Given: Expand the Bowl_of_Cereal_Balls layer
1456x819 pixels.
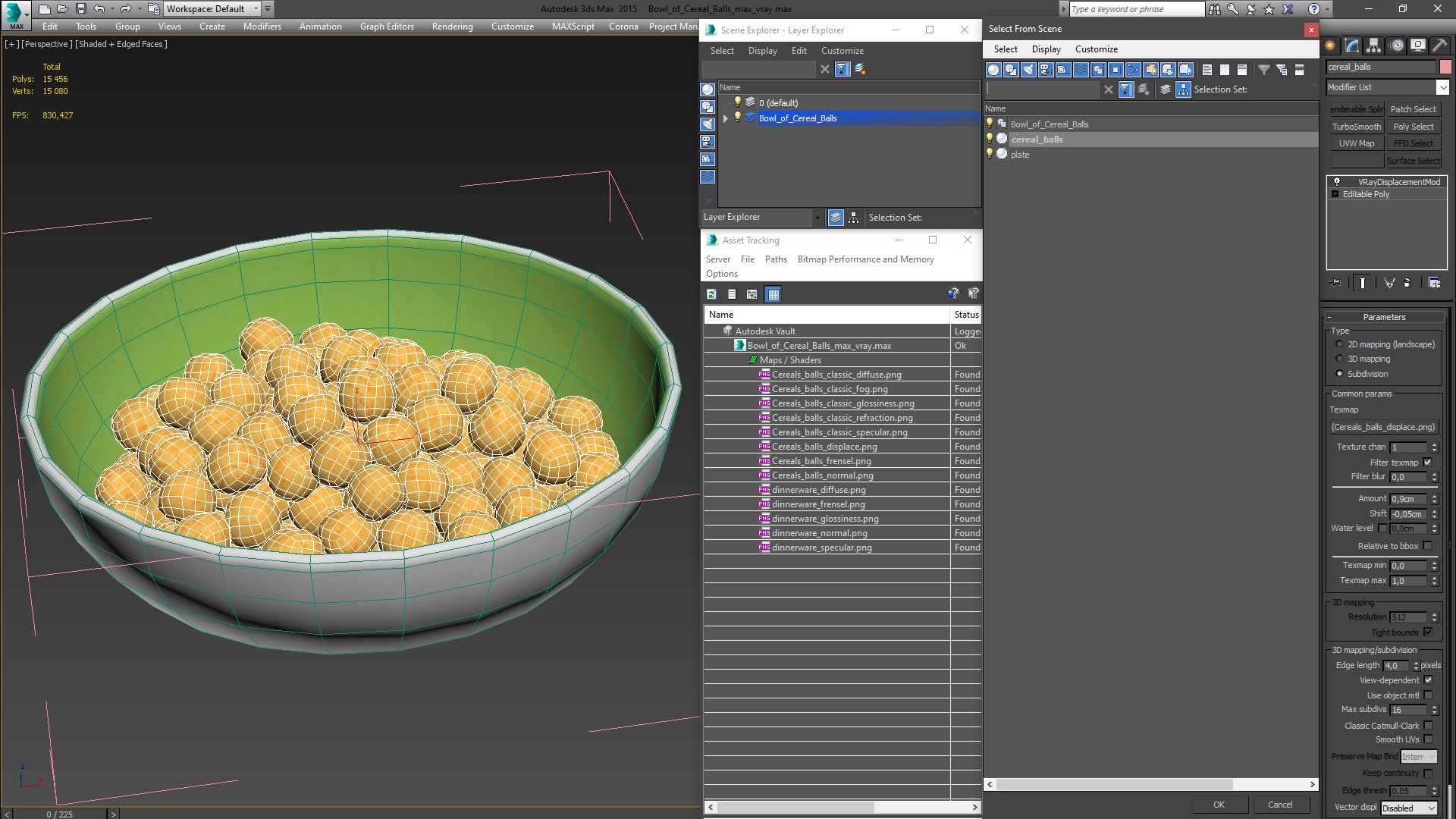Looking at the screenshot, I should [726, 118].
